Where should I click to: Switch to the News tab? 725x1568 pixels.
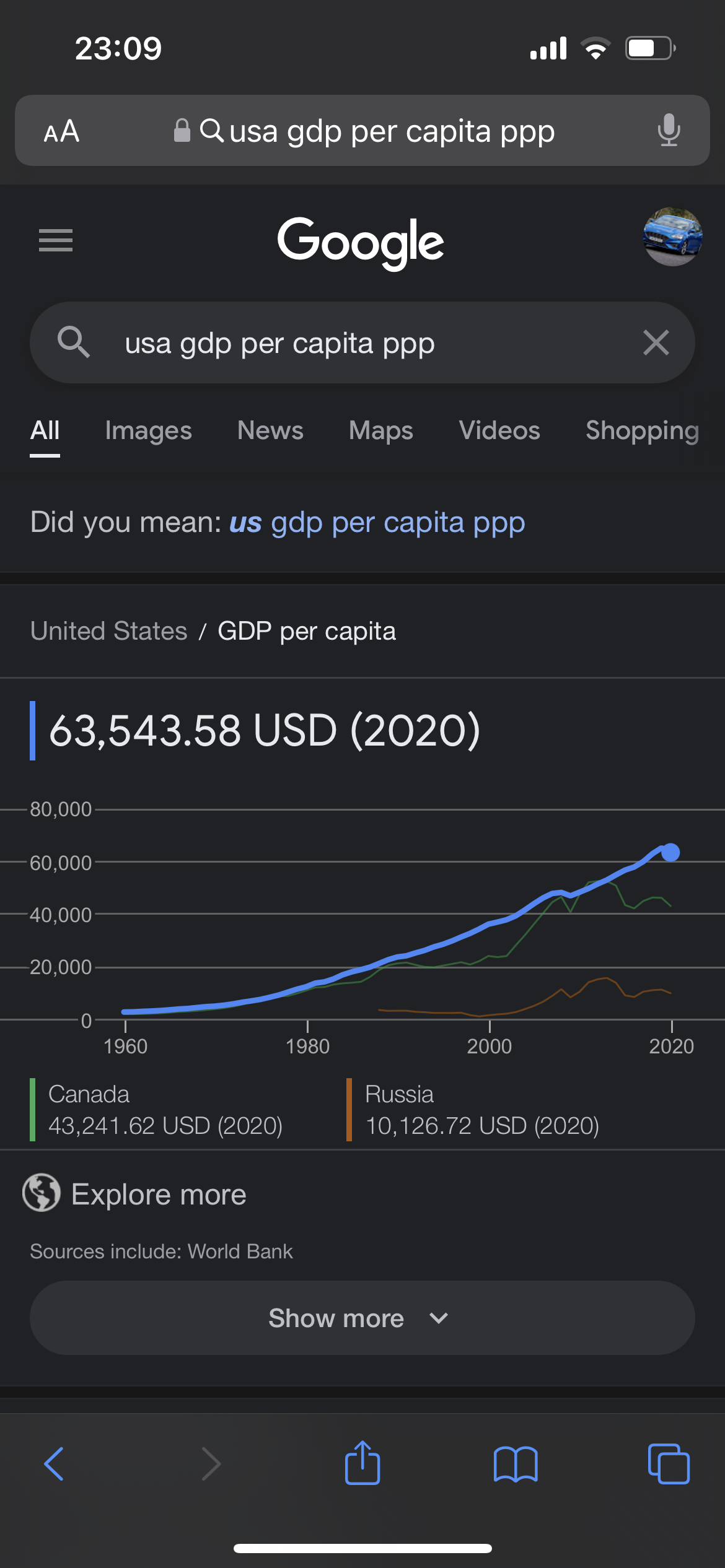[270, 430]
